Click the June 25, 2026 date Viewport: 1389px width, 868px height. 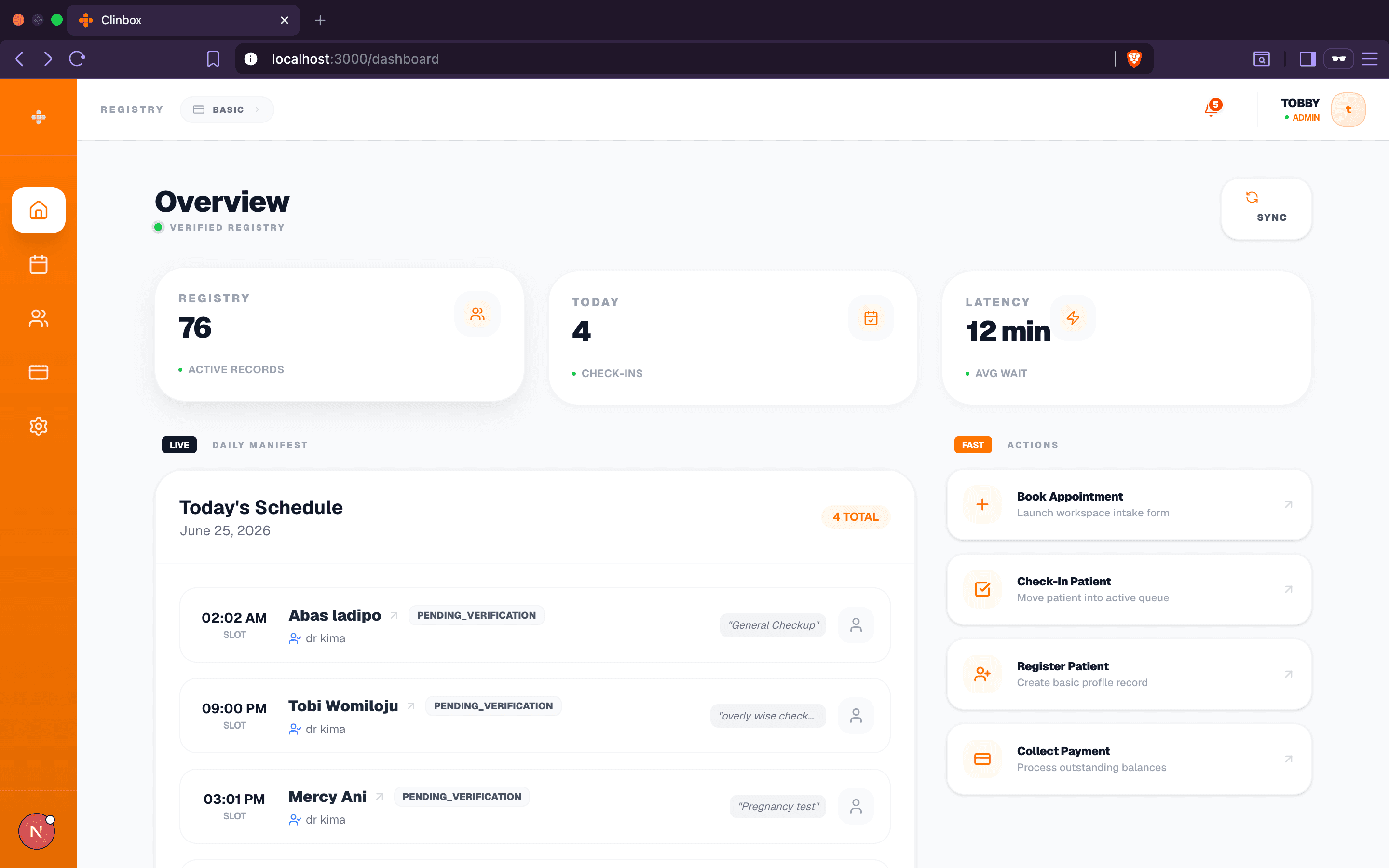tap(225, 530)
